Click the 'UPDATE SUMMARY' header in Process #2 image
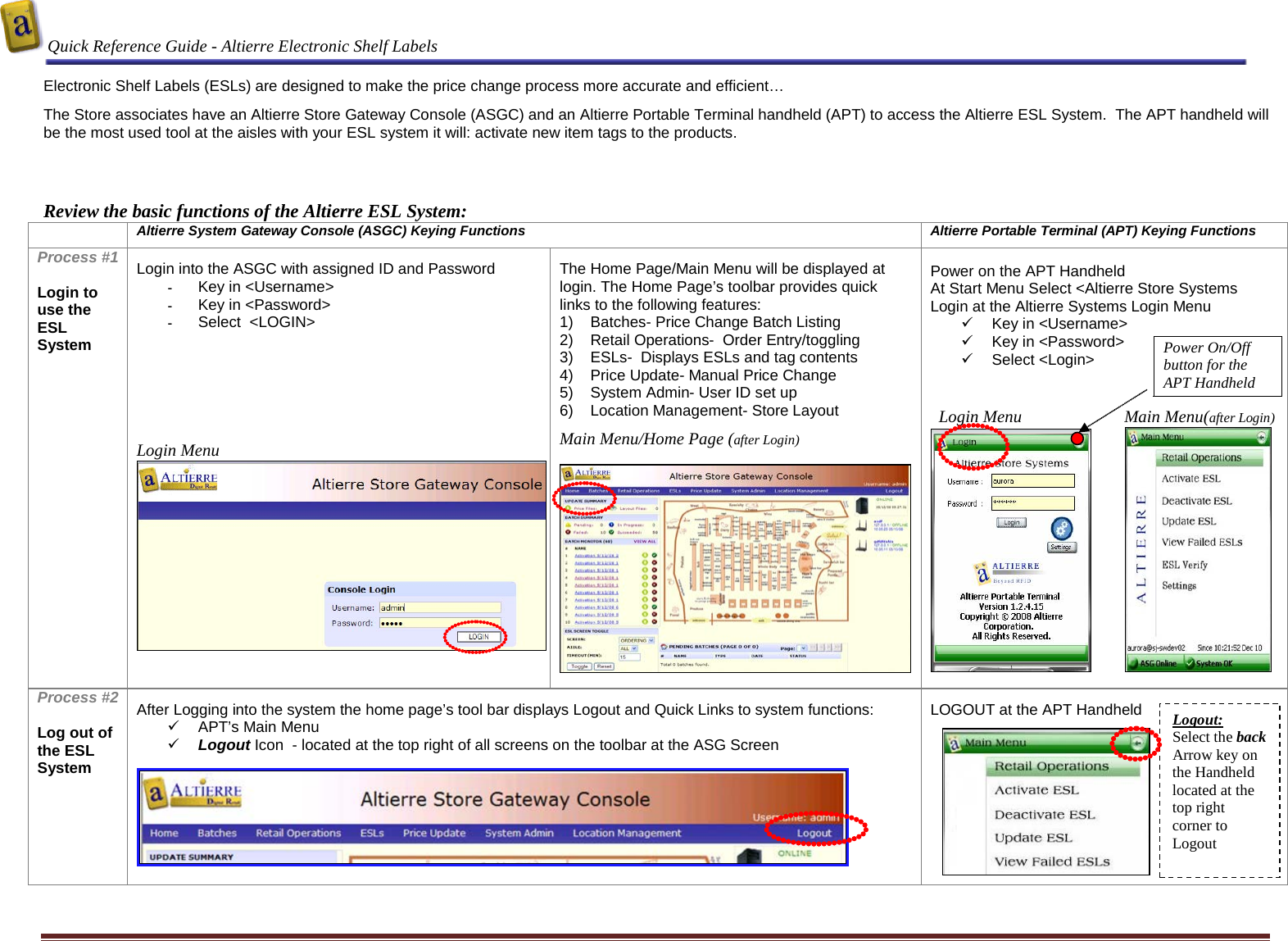This screenshot has height=941, width=1288. 192,857
